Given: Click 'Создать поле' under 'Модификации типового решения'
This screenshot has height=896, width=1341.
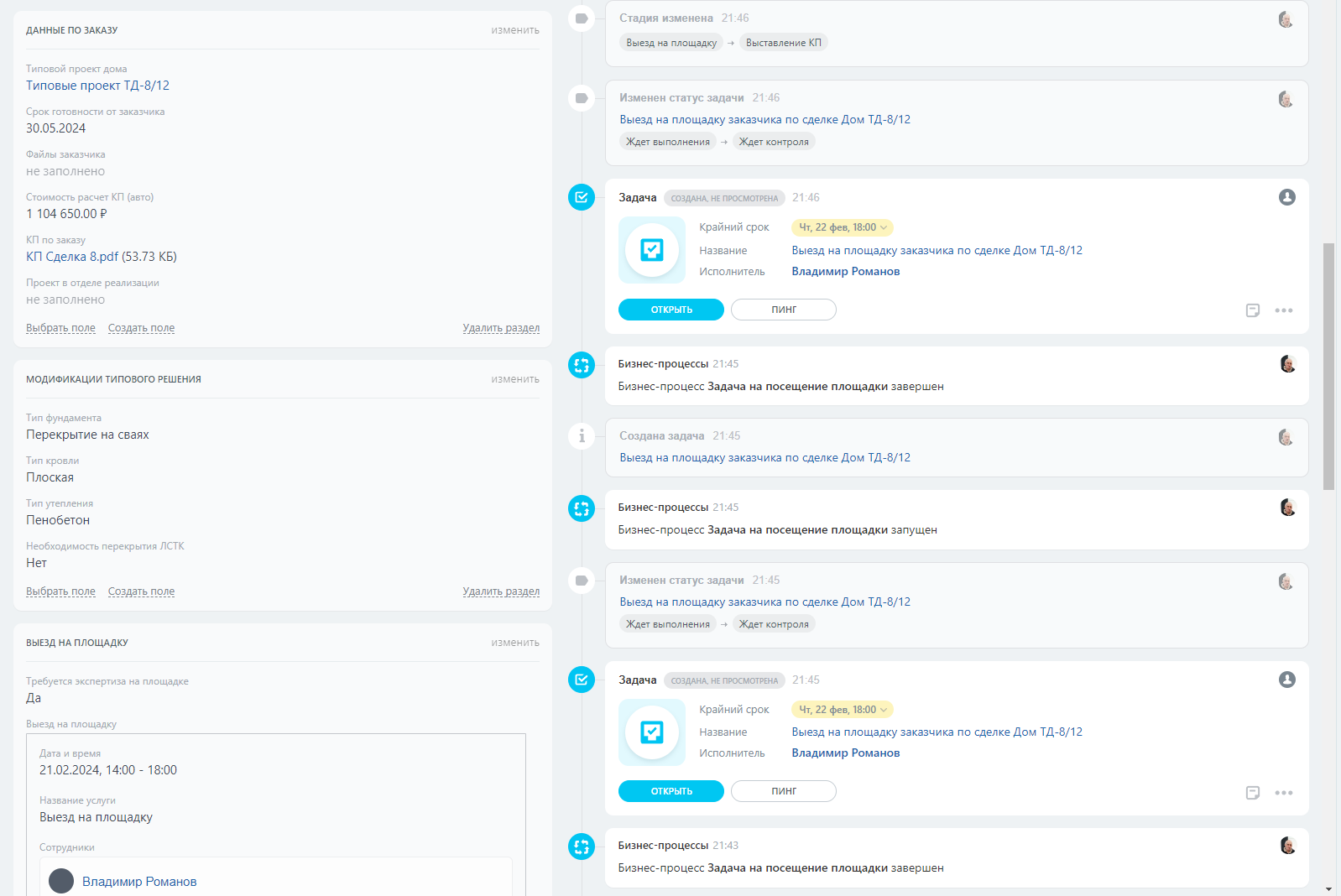Looking at the screenshot, I should click(141, 591).
